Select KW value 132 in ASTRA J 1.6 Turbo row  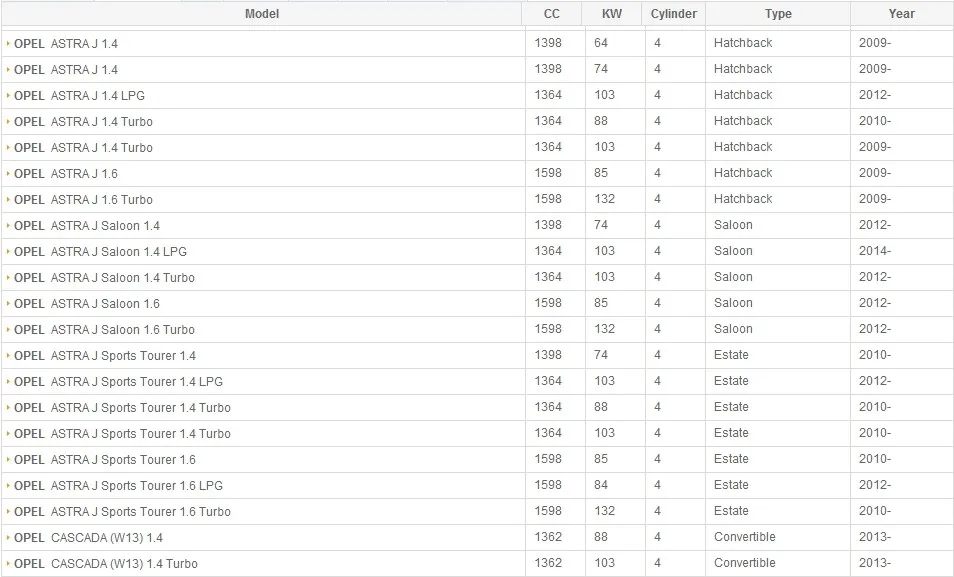604,199
